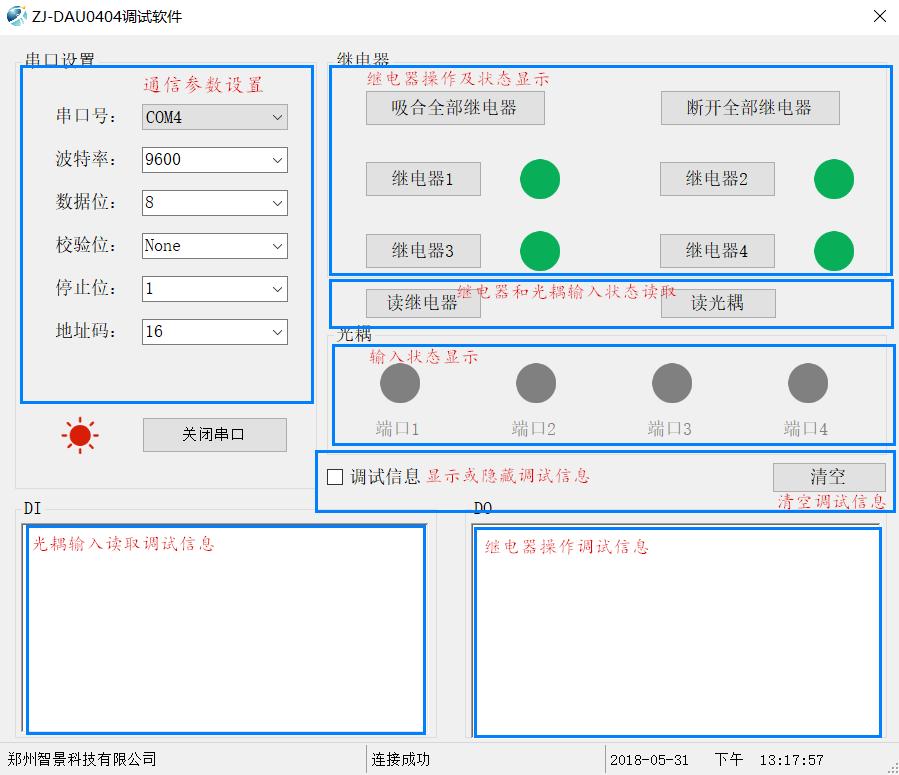Click the 连接成功 status bar text
This screenshot has height=775, width=899.
401,760
